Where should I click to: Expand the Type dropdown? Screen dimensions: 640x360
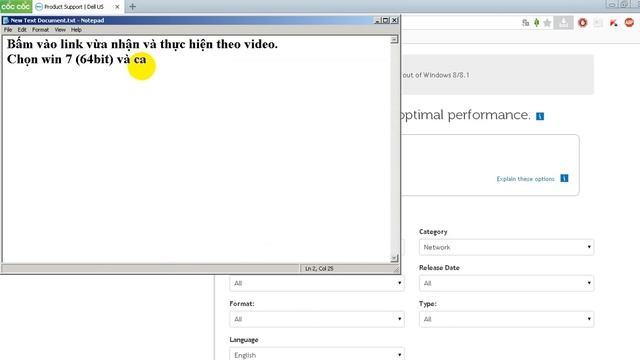[x=506, y=319]
